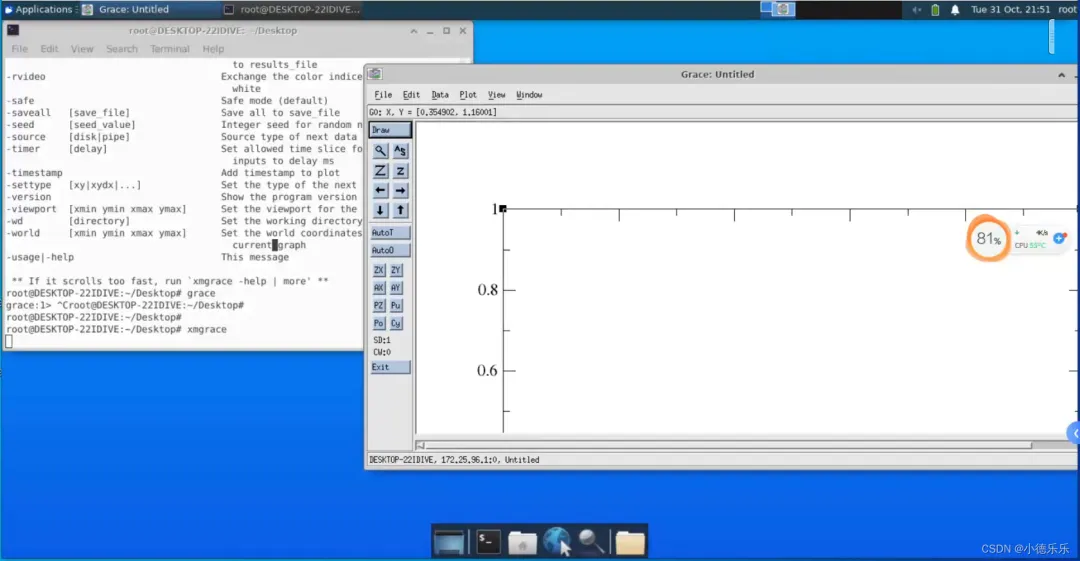
Task: Open the Applications menu in the top panel
Action: point(38,10)
